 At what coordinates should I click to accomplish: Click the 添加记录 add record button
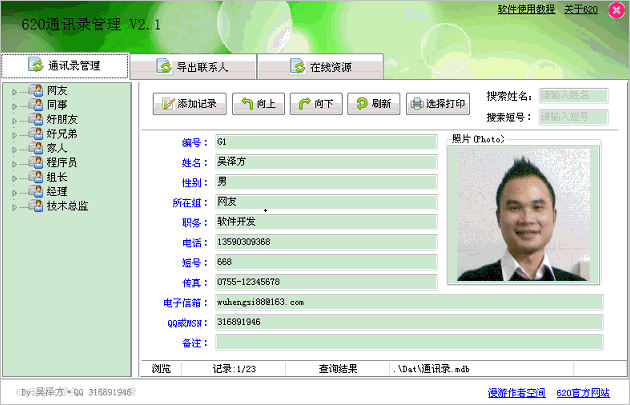click(x=190, y=103)
